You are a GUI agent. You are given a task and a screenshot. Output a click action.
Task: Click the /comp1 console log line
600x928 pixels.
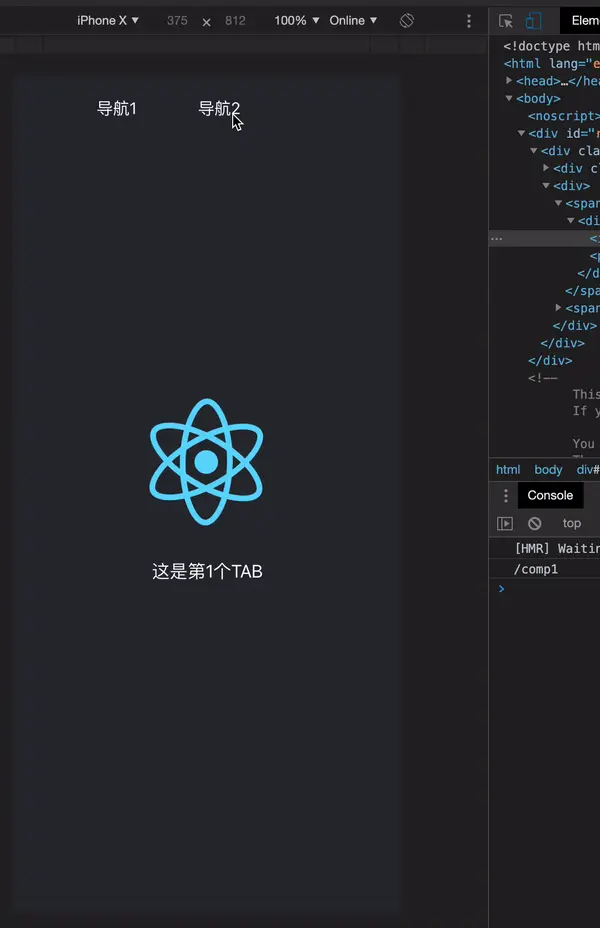(x=536, y=569)
